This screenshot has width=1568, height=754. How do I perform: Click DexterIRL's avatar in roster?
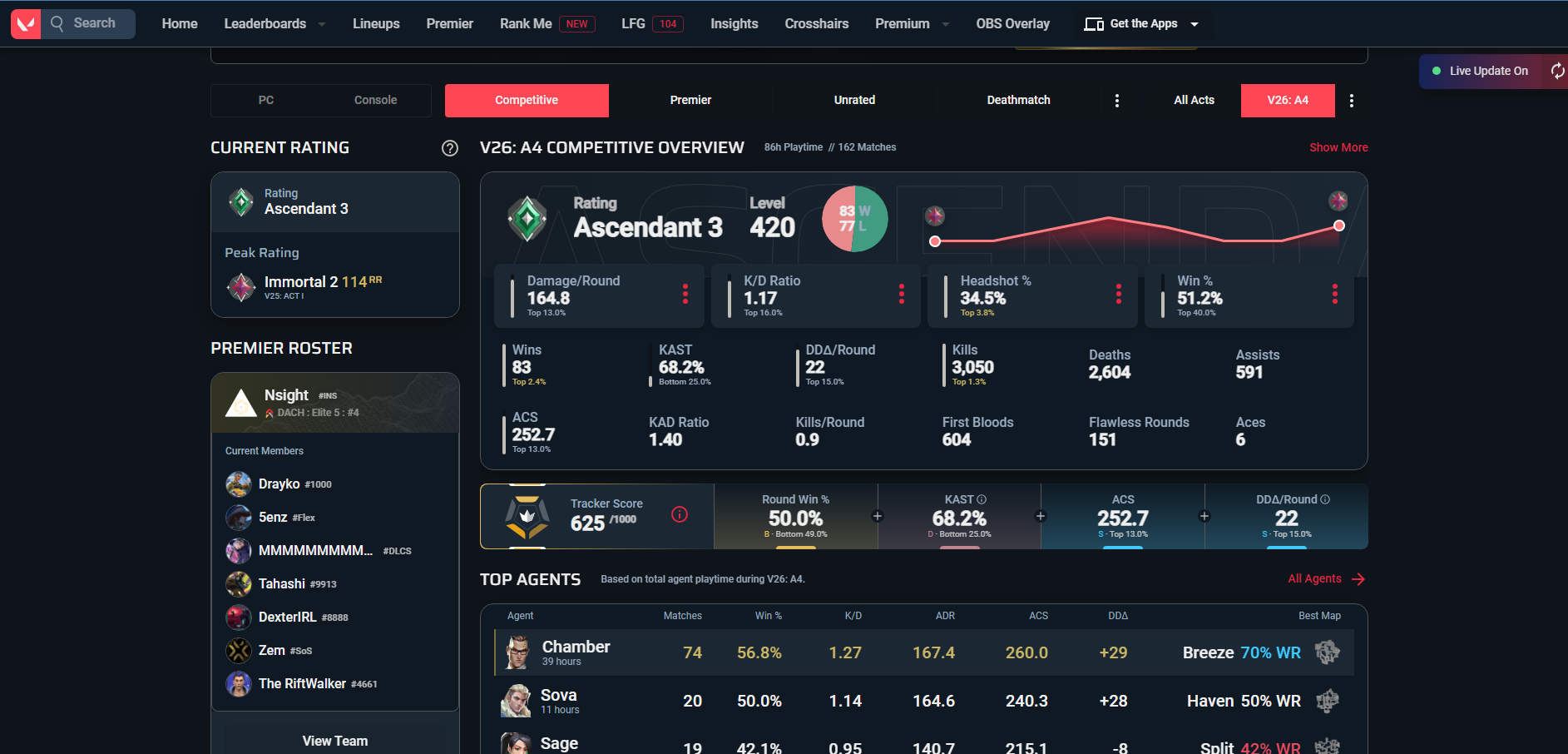tap(239, 618)
